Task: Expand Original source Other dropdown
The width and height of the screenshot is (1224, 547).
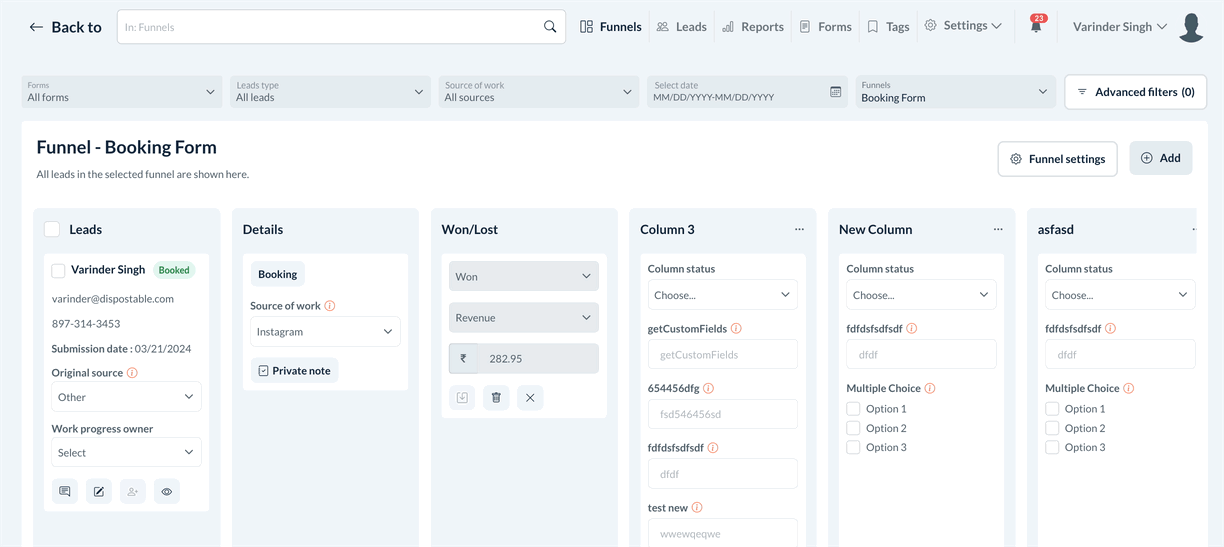Action: point(126,397)
